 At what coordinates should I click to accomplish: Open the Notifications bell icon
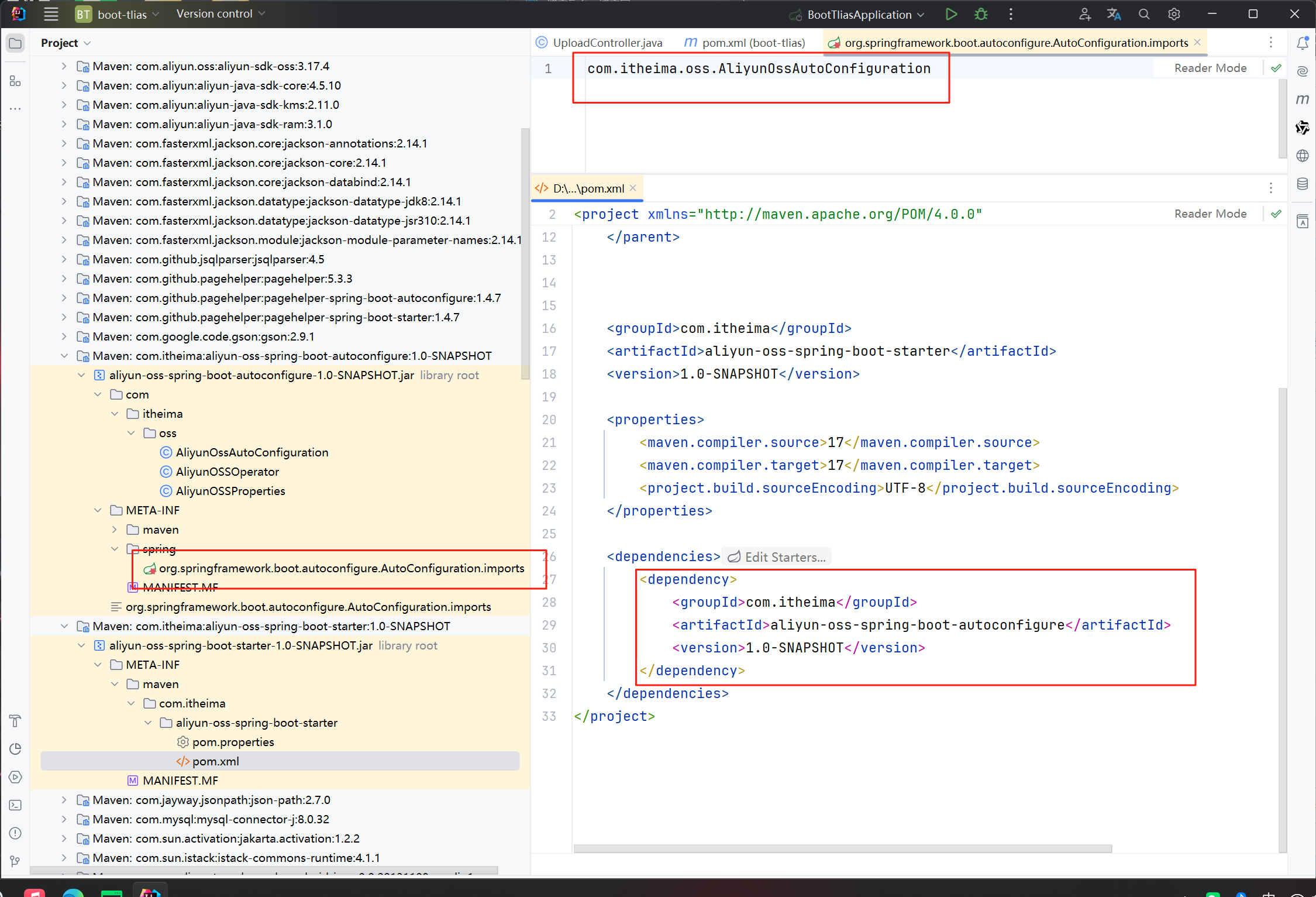(x=1302, y=43)
